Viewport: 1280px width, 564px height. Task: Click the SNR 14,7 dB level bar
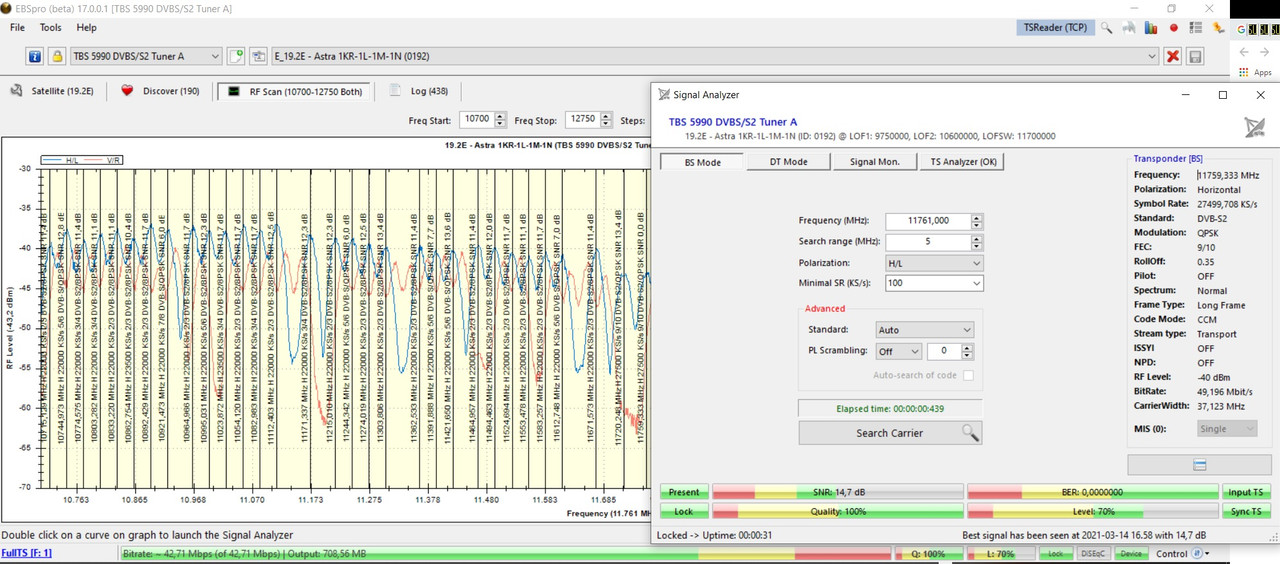tap(838, 492)
